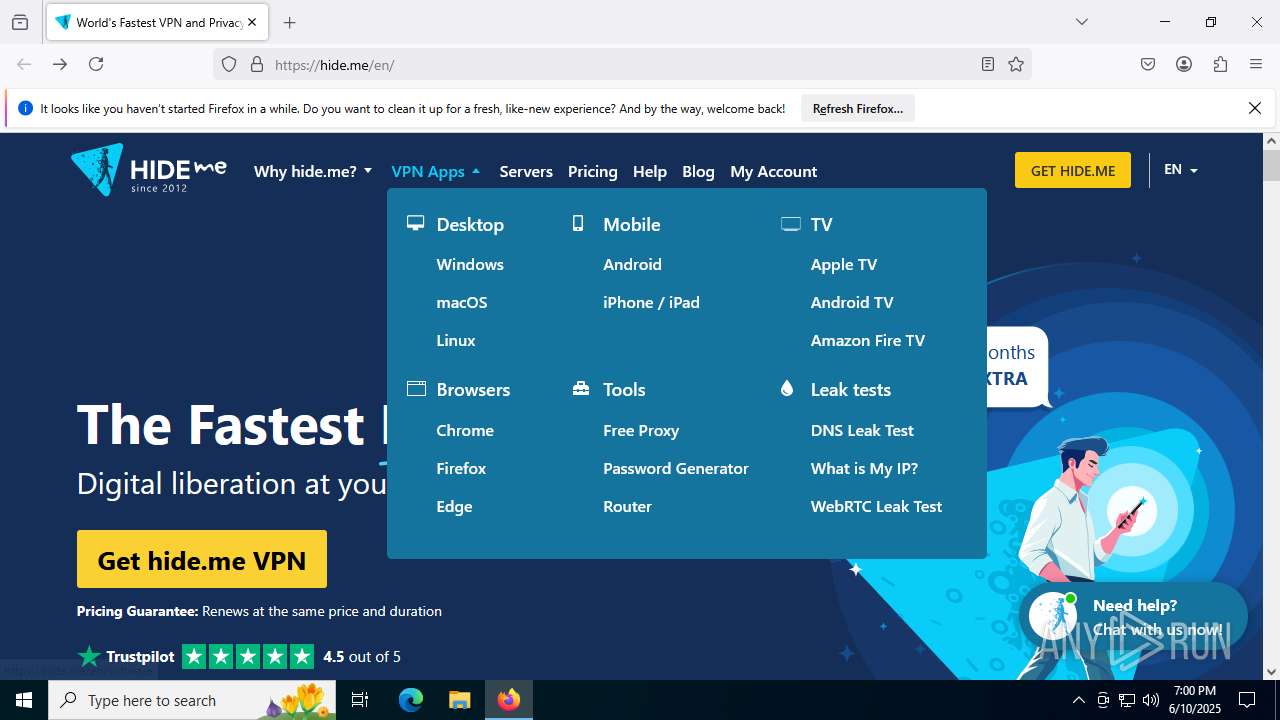Open the Firefox application menu
This screenshot has width=1280, height=720.
coord(1256,64)
